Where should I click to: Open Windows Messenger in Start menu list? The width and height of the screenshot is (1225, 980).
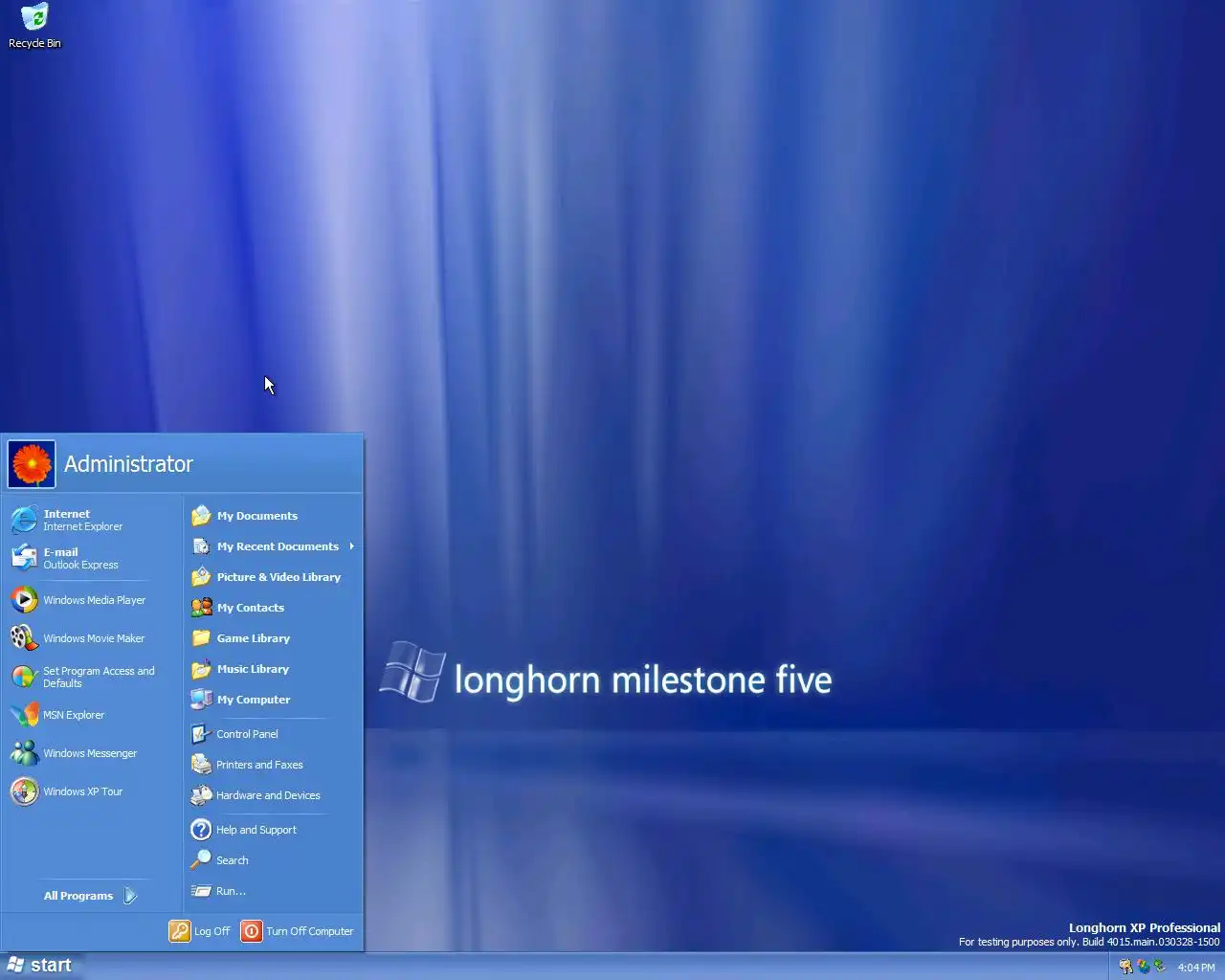coord(93,753)
